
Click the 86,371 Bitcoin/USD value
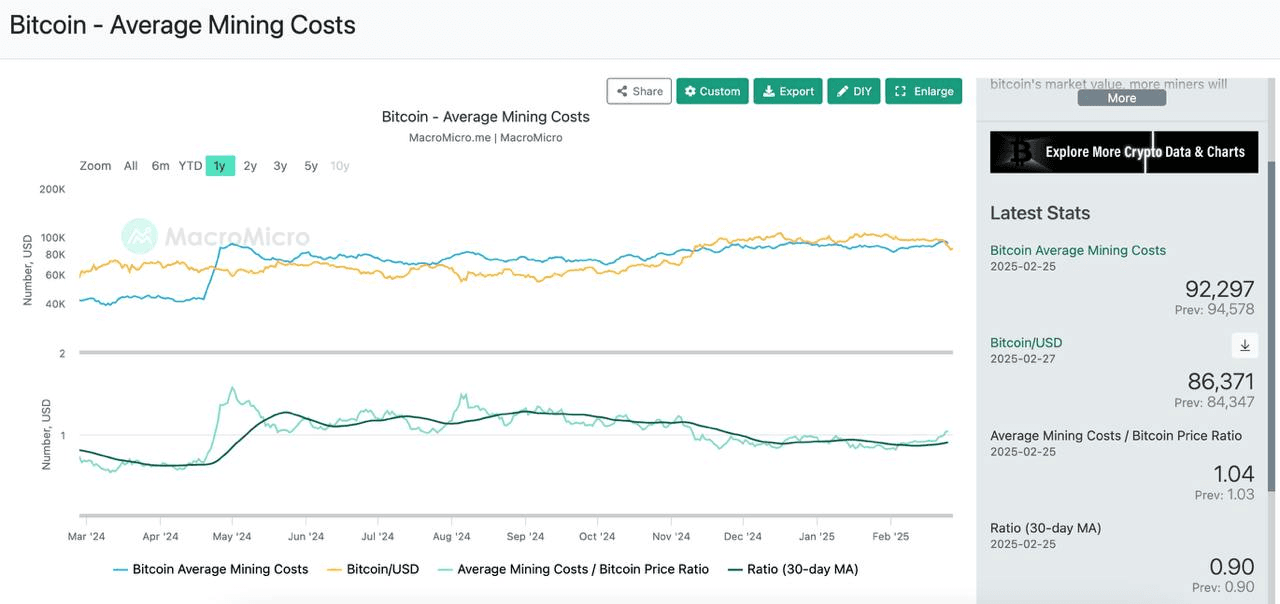click(x=1220, y=381)
